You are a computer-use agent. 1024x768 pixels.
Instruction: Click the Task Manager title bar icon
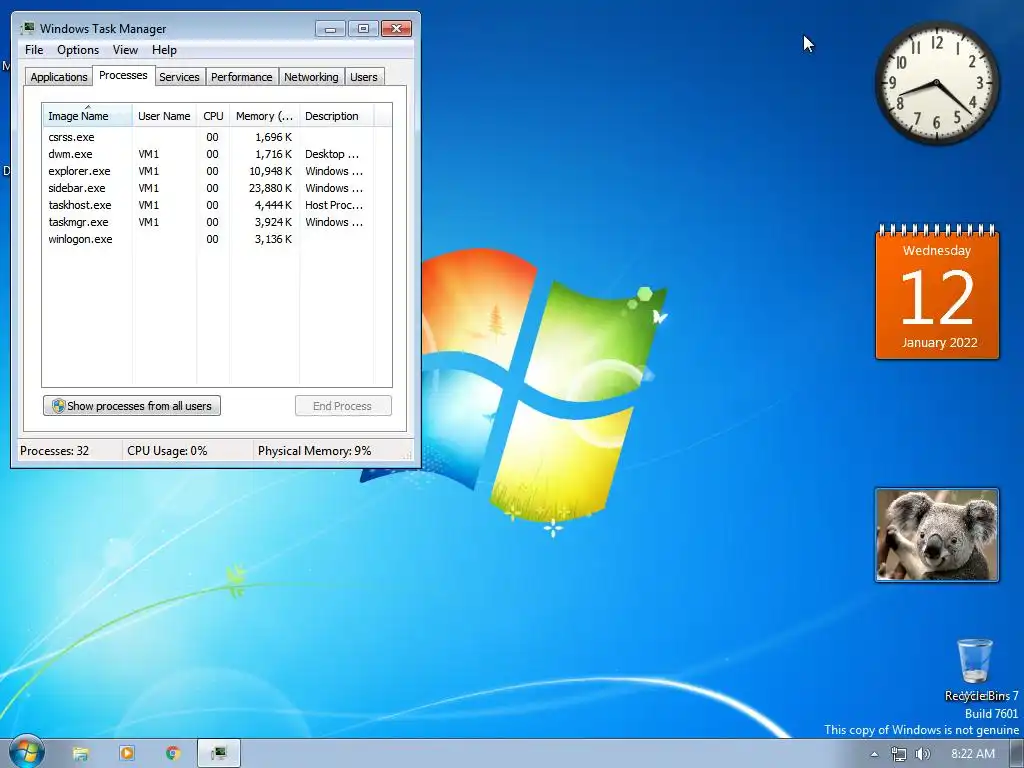(x=27, y=28)
